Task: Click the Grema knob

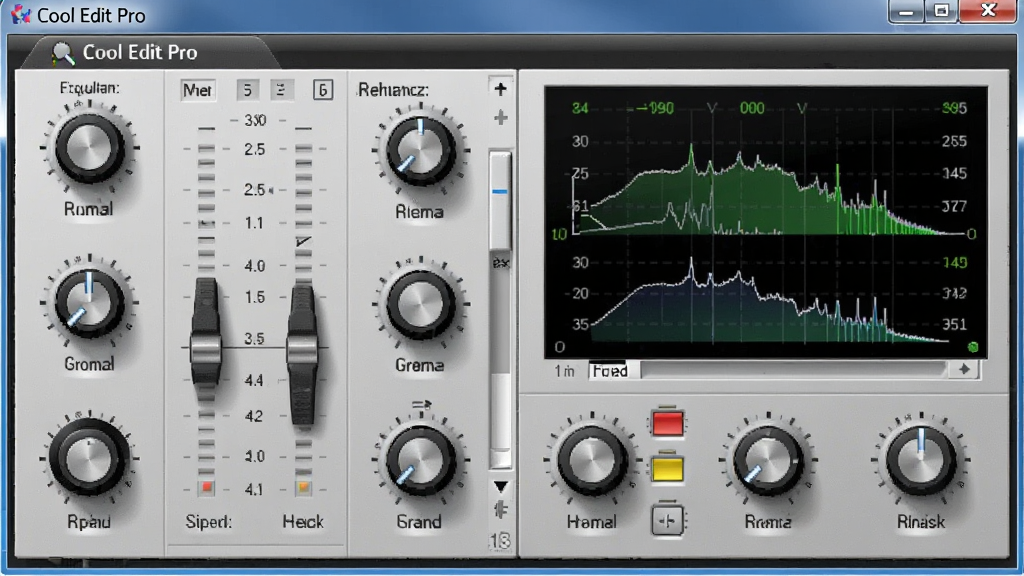Action: [x=421, y=305]
